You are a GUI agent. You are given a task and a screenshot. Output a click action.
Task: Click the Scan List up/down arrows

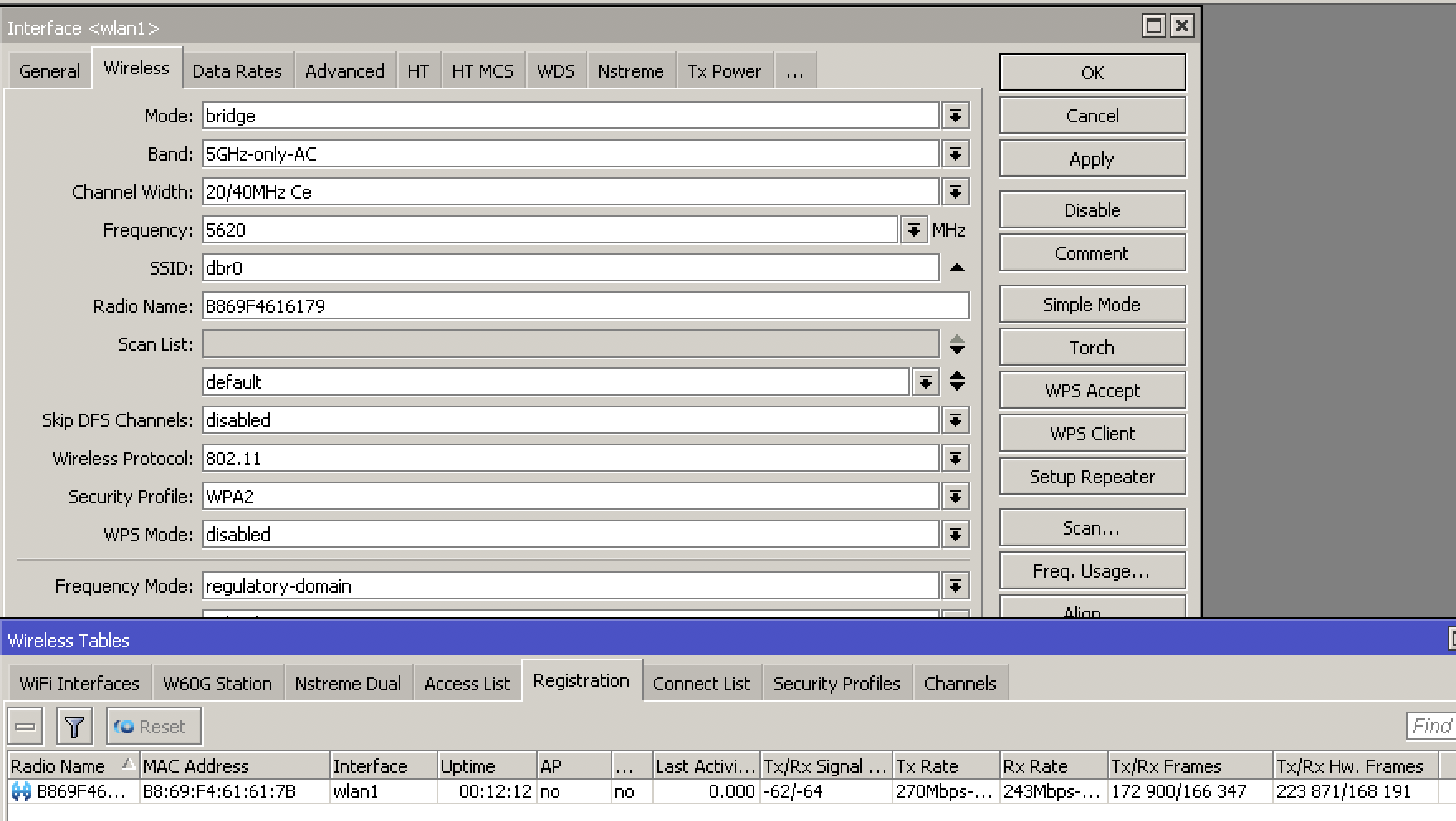pos(956,344)
